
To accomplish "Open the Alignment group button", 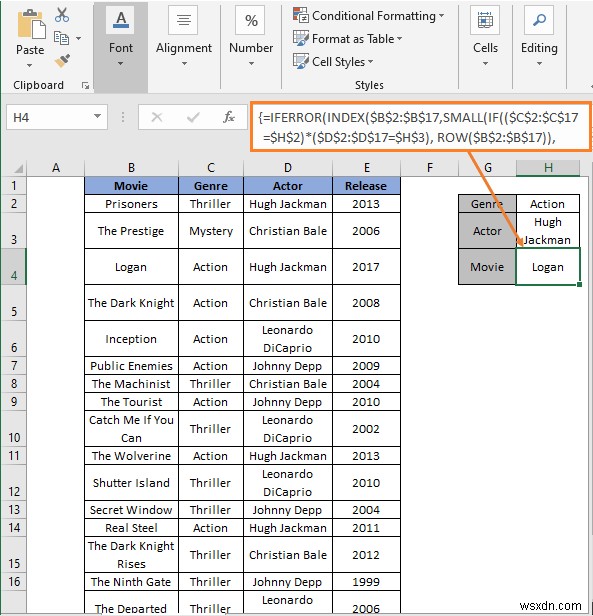I will [x=184, y=37].
